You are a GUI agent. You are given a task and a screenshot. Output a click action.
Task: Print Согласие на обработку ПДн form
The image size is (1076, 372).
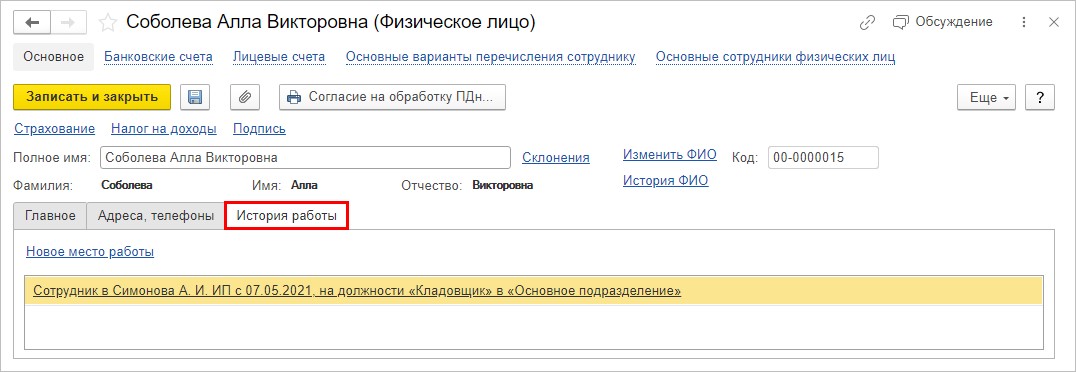click(x=393, y=97)
